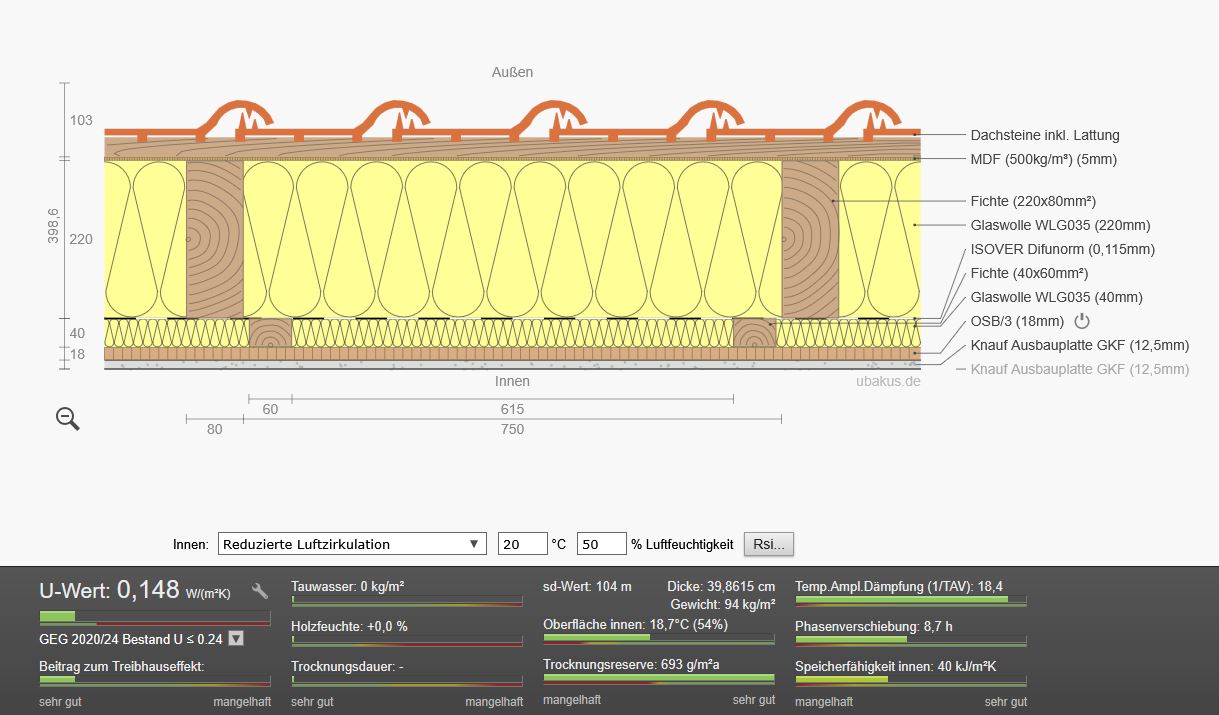Open the Reduzierte Luftzirkulation dropdown
The width and height of the screenshot is (1219, 715).
pos(352,544)
